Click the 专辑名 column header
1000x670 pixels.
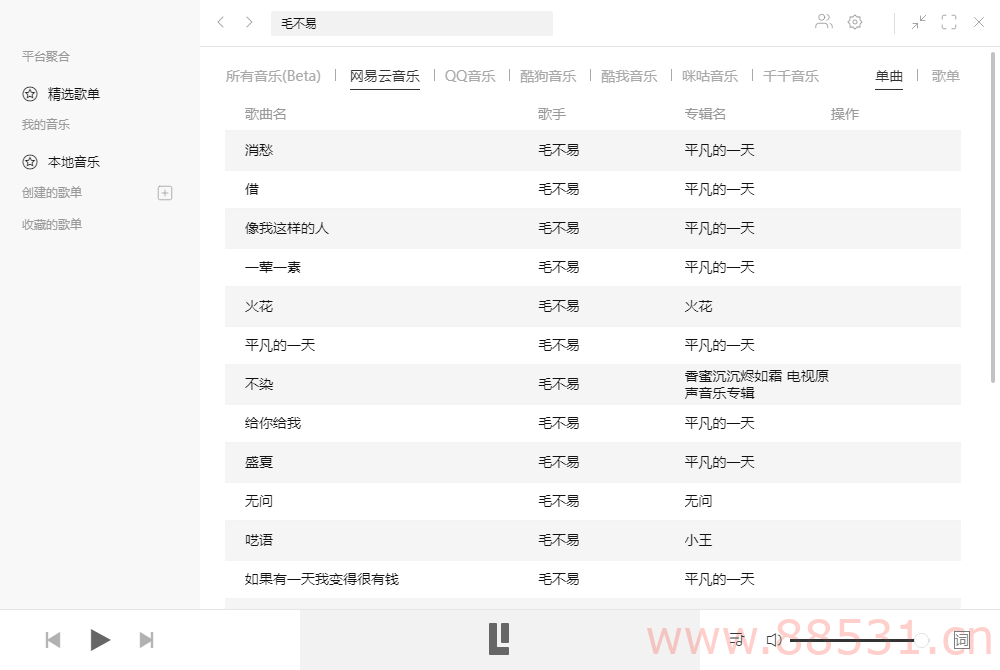705,114
